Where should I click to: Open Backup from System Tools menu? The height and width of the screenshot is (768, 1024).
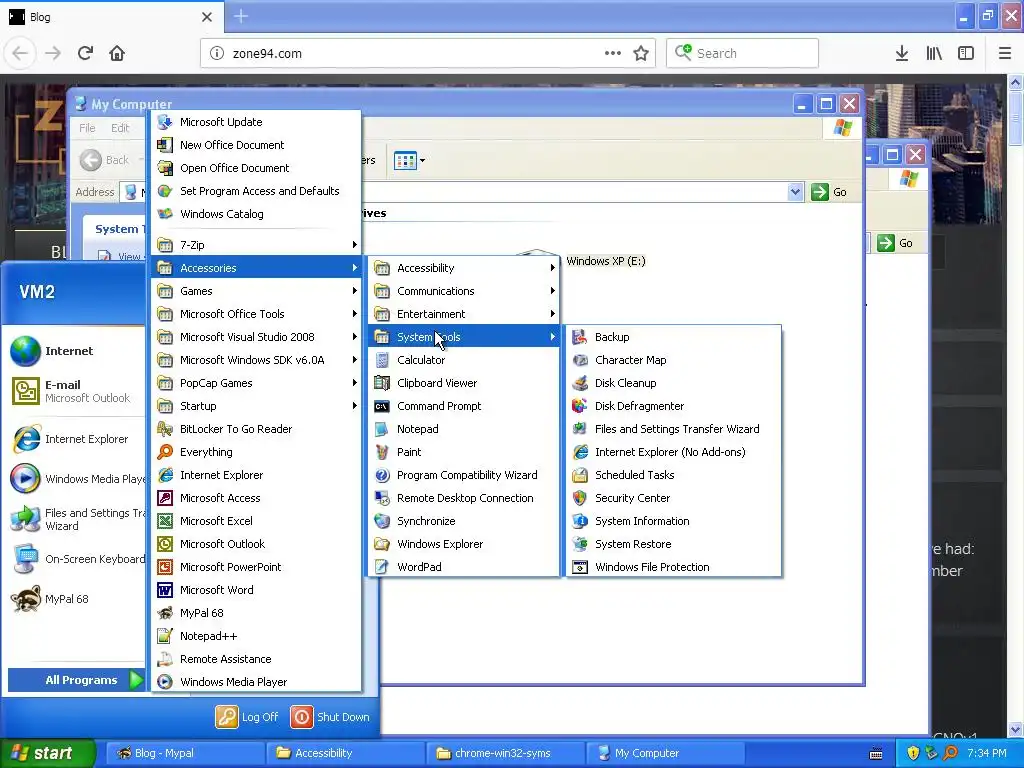click(673, 337)
